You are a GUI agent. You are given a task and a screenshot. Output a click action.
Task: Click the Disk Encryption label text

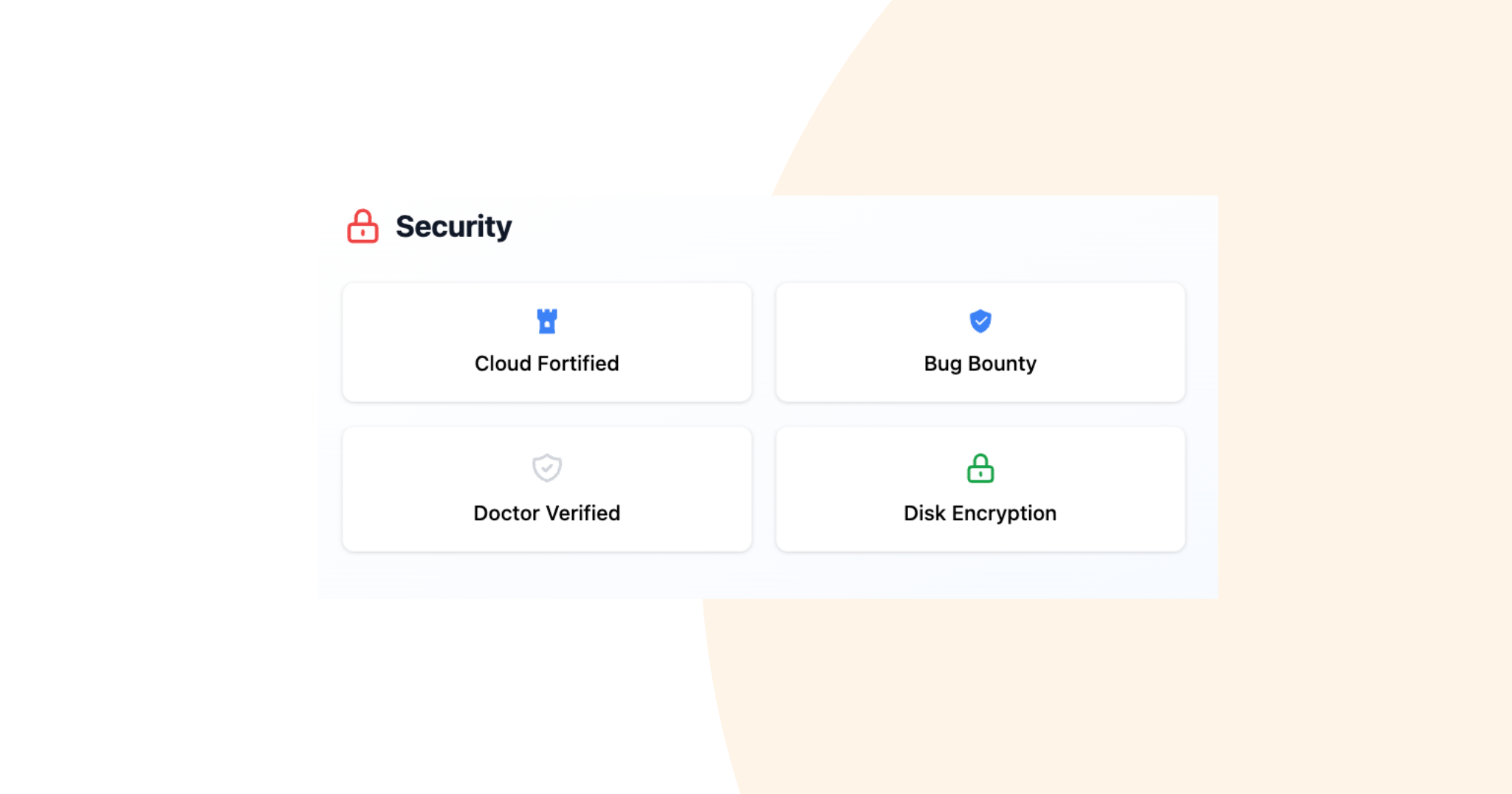980,514
